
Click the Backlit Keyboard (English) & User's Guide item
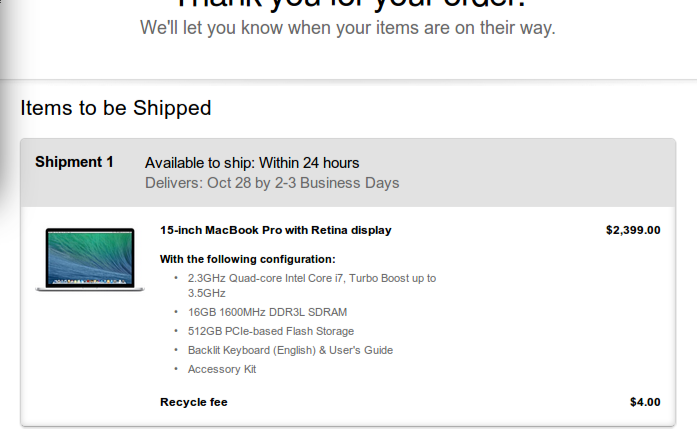[x=290, y=350]
